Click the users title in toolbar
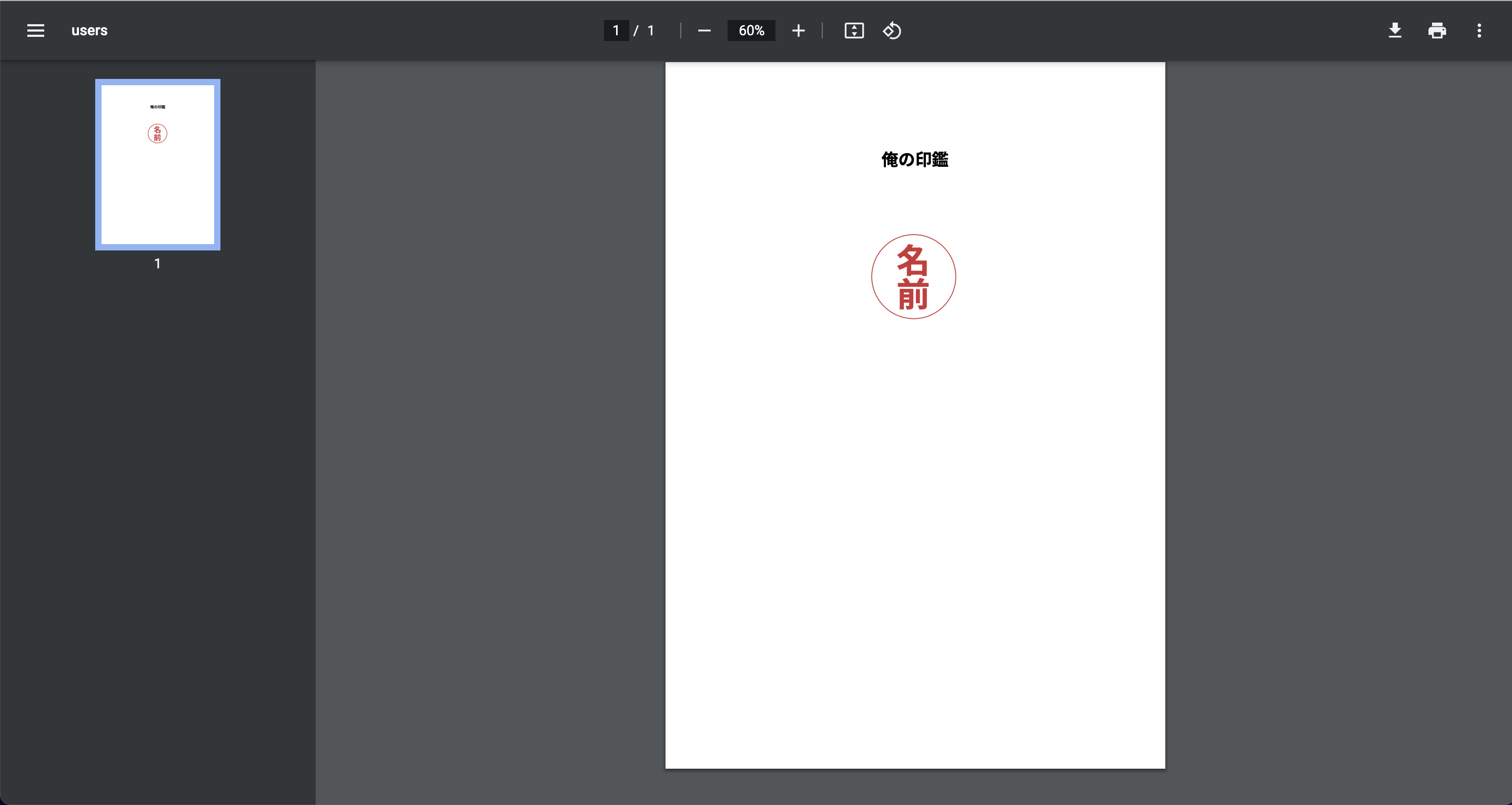Viewport: 1512px width, 805px height. [89, 30]
